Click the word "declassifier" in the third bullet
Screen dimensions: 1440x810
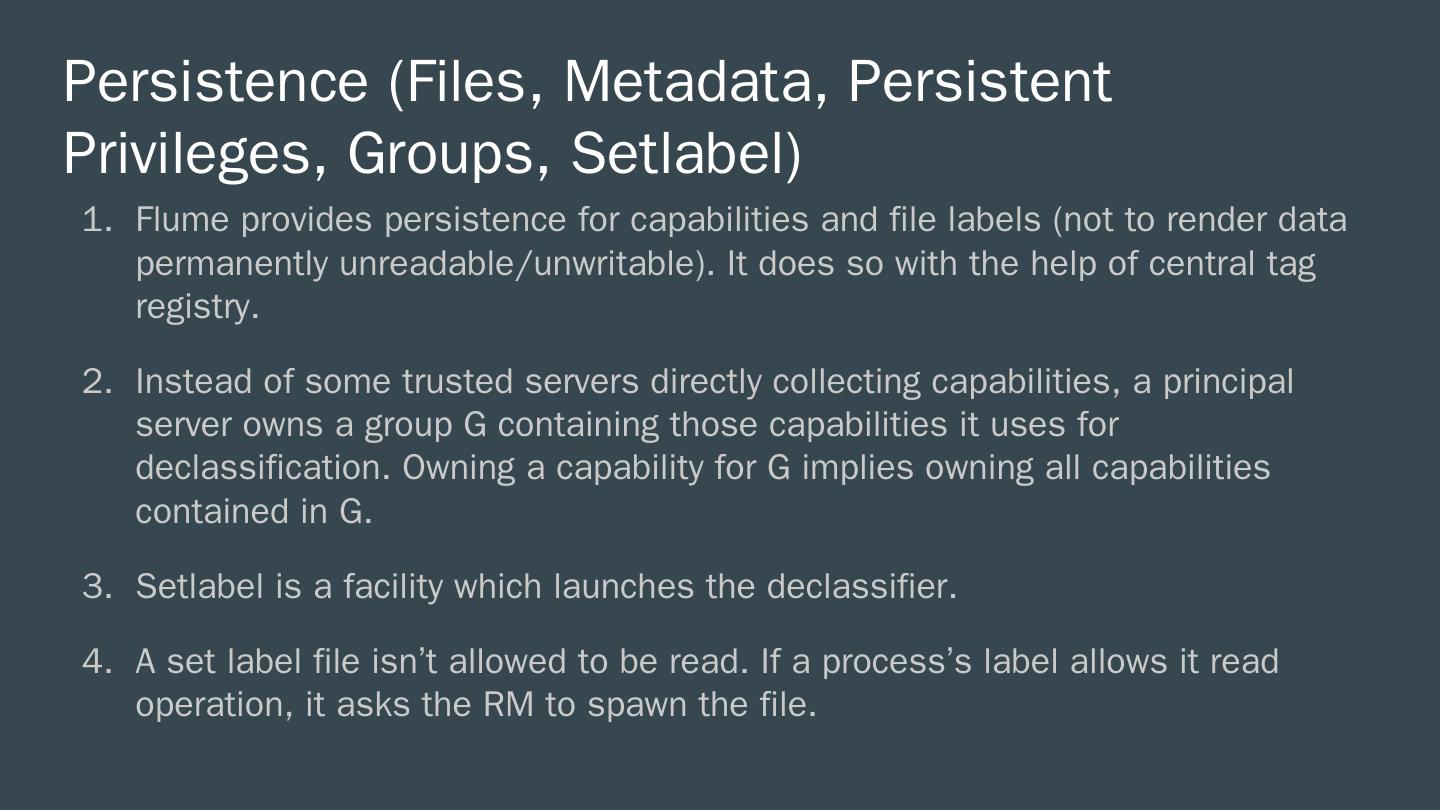859,587
